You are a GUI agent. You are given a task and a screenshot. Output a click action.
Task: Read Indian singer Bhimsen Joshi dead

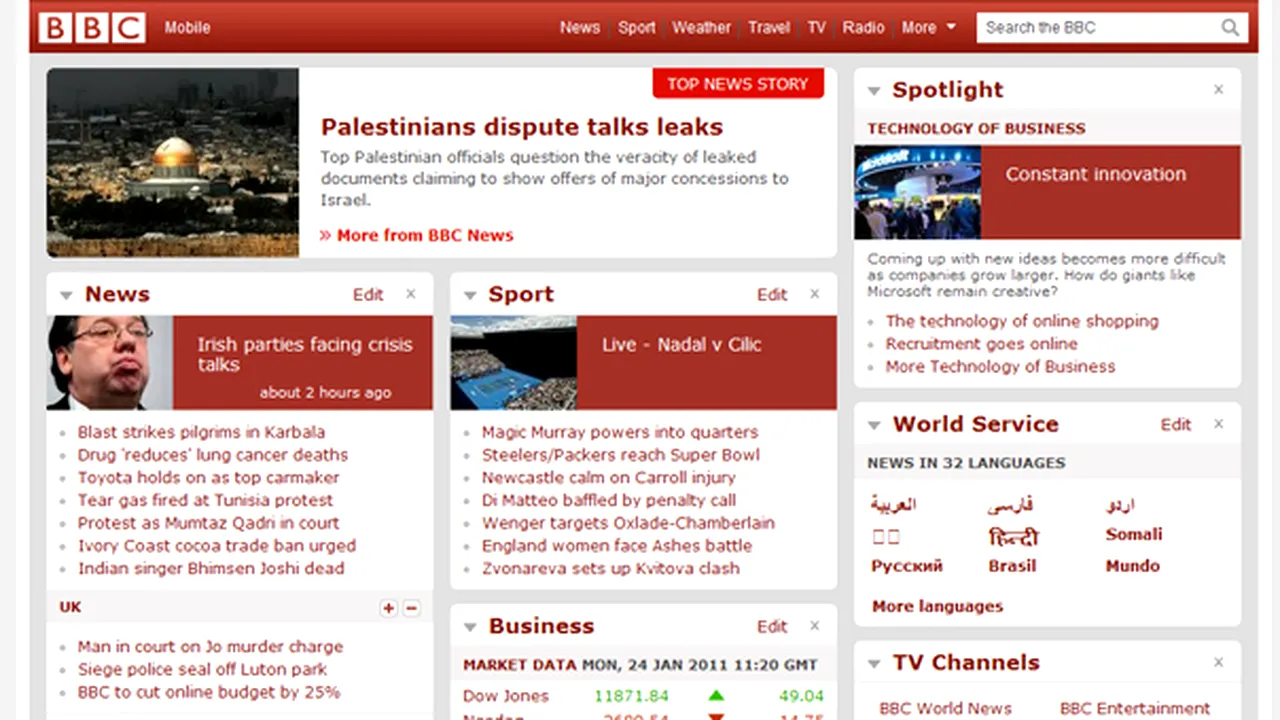211,568
